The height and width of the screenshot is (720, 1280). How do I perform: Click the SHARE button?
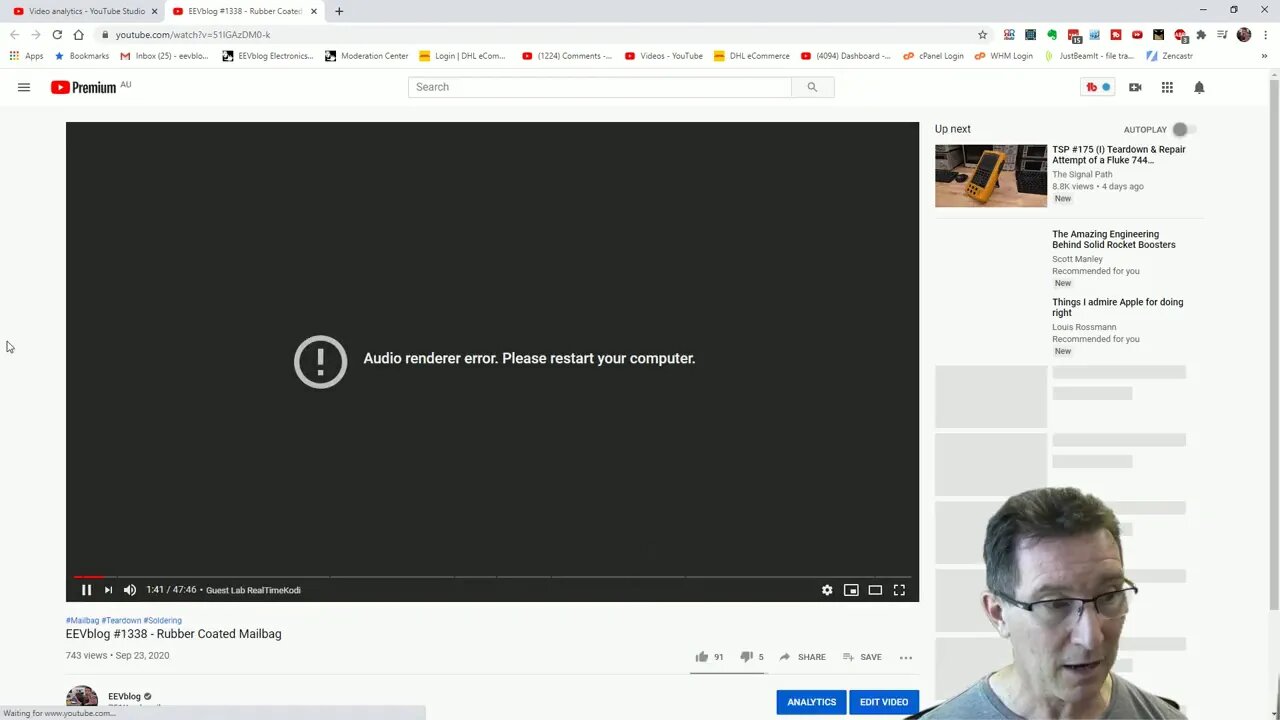(x=802, y=657)
